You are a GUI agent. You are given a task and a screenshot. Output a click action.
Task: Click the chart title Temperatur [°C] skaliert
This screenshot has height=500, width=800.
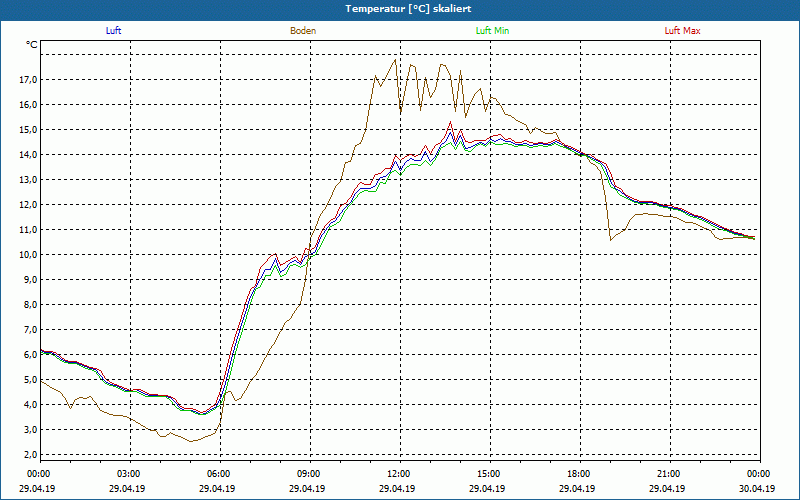coord(408,9)
